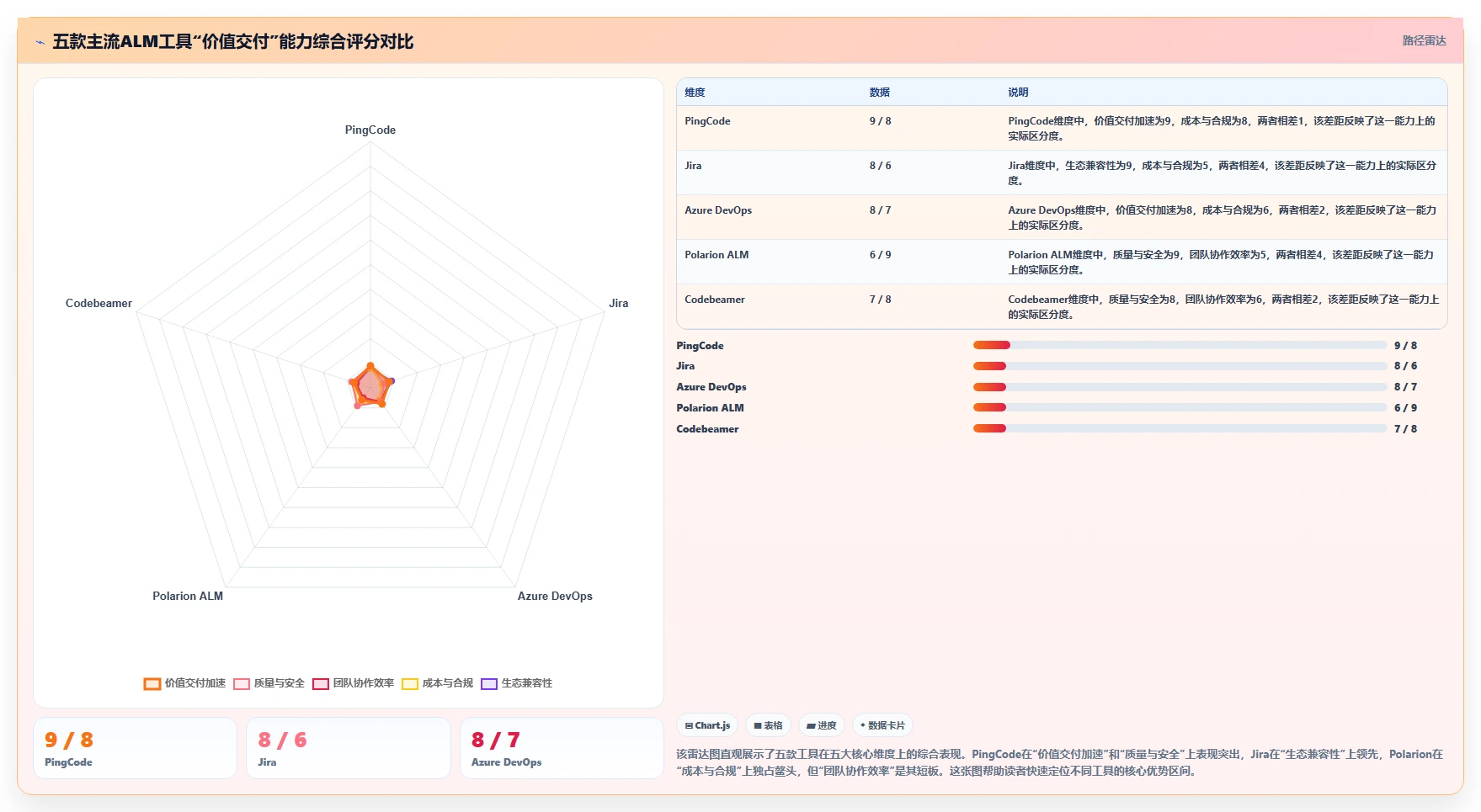The width and height of the screenshot is (1481, 812).
Task: Click the Codebeamer维度中 description cell
Action: coord(1223,307)
